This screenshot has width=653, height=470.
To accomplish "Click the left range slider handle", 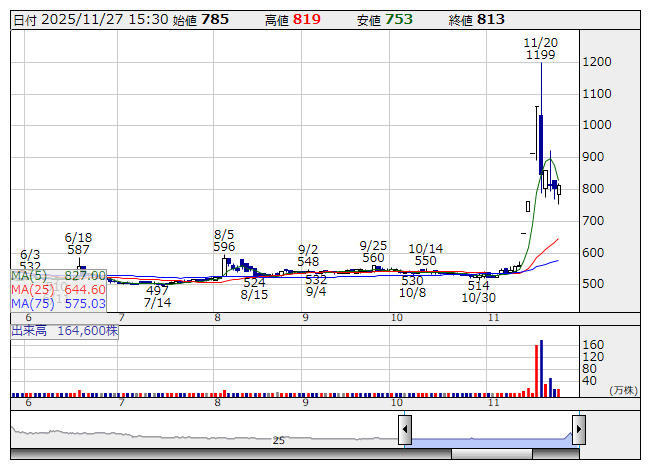I will click(405, 430).
